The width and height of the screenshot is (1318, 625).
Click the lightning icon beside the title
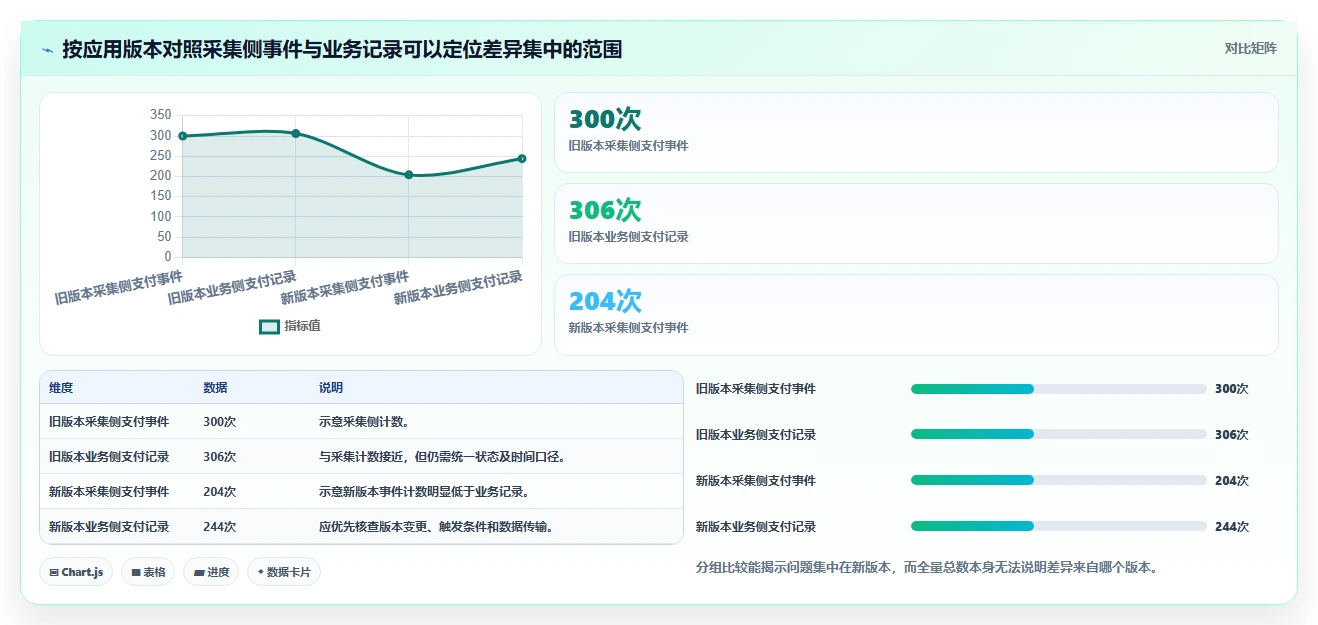pos(48,49)
